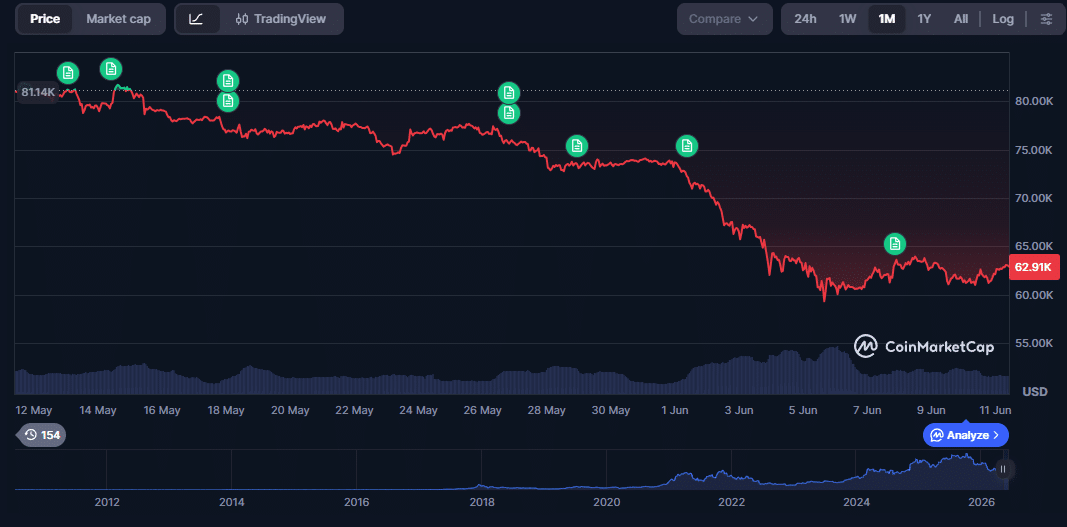Screen dimensions: 1067x527
Task: Click the 24 May date axis label
Action: (418, 410)
